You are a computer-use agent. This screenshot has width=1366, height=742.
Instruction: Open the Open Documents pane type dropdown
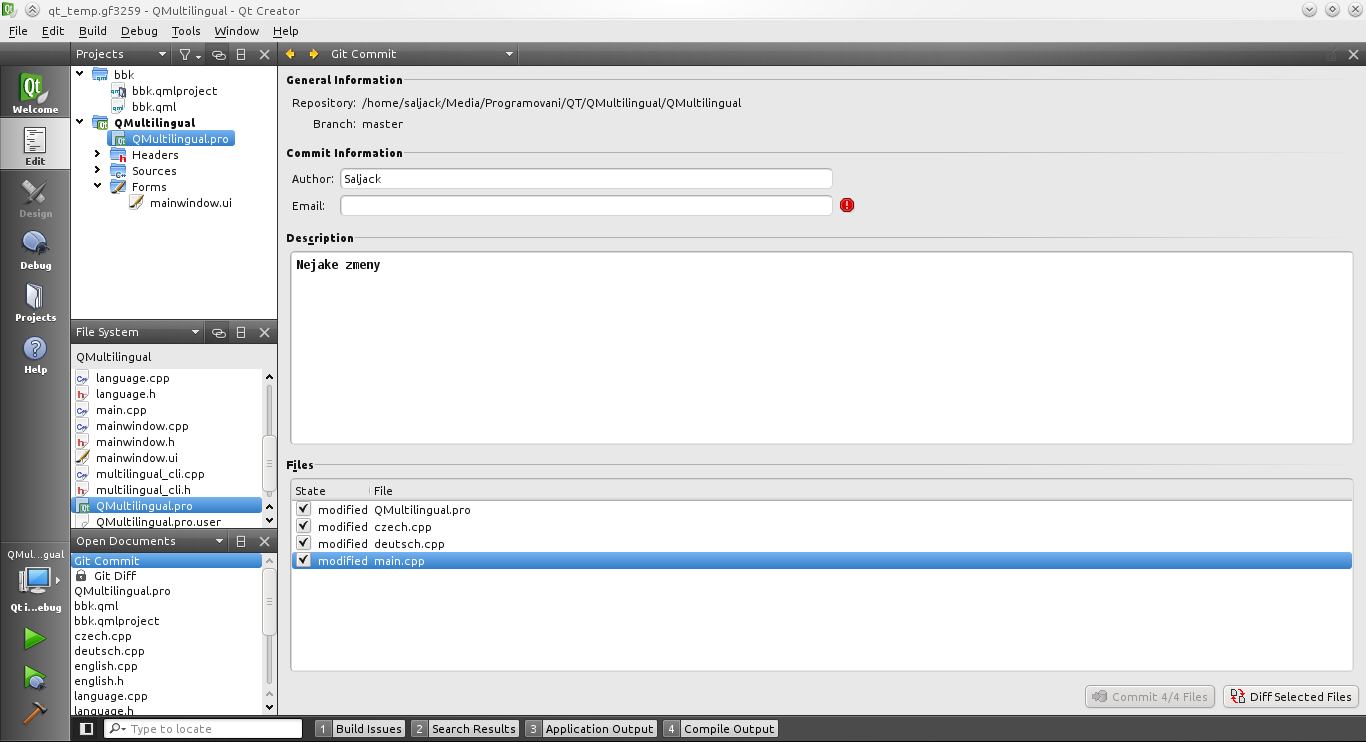(x=150, y=541)
